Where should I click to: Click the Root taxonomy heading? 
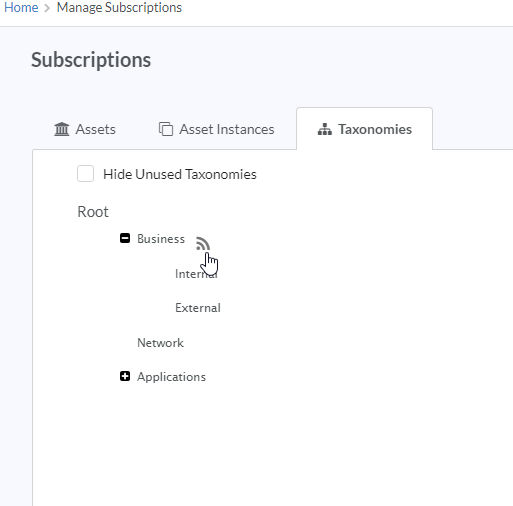click(93, 212)
